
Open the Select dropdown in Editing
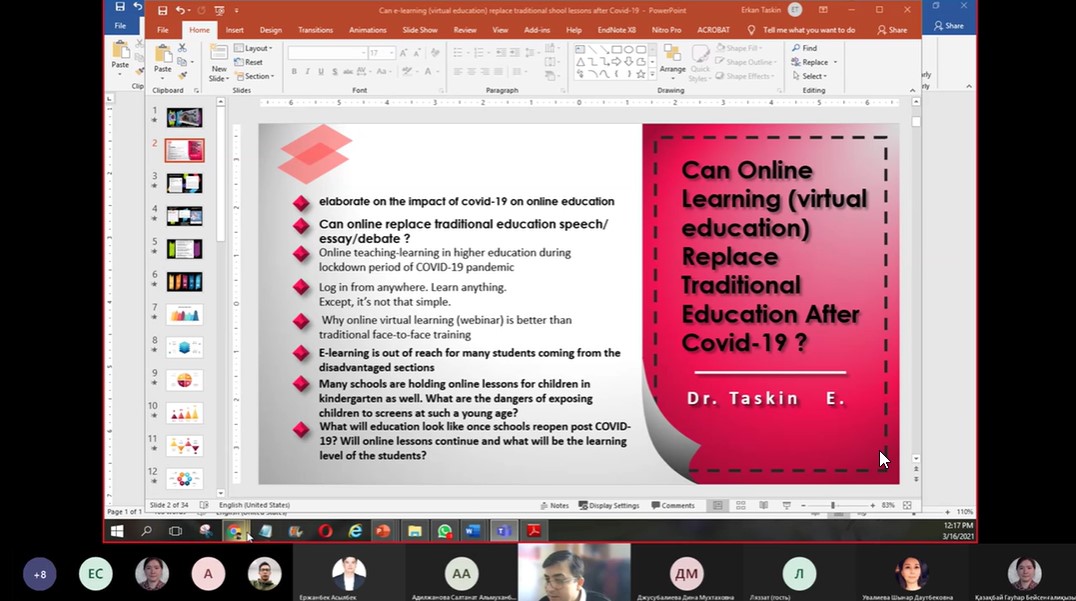810,76
